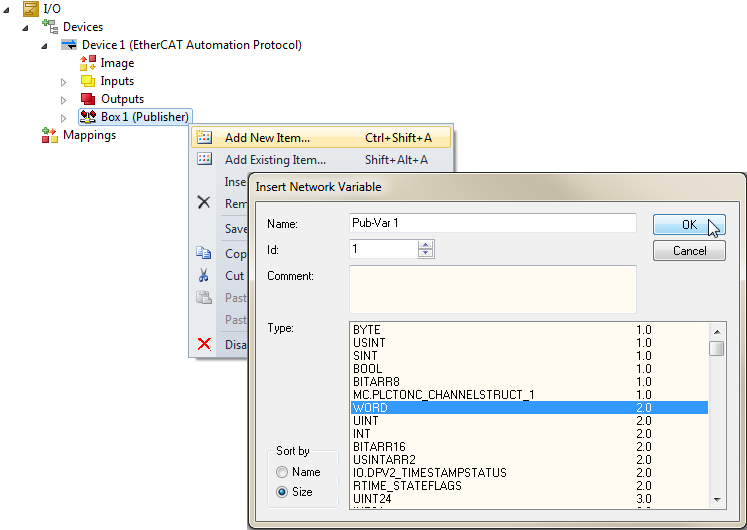Select BITARR16 in the Type list
Image resolution: width=747 pixels, height=530 pixels.
pyautogui.click(x=529, y=447)
